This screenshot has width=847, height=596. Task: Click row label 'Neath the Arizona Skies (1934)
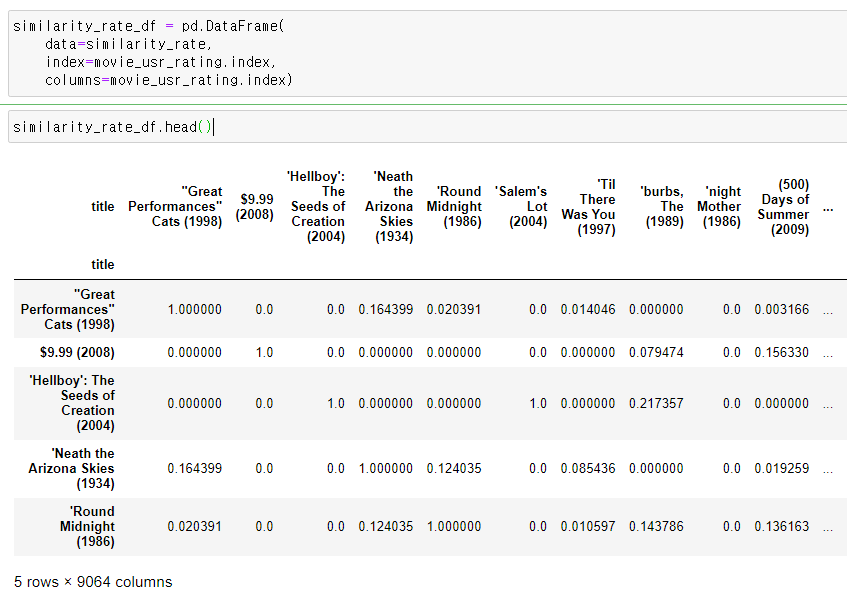[71, 468]
